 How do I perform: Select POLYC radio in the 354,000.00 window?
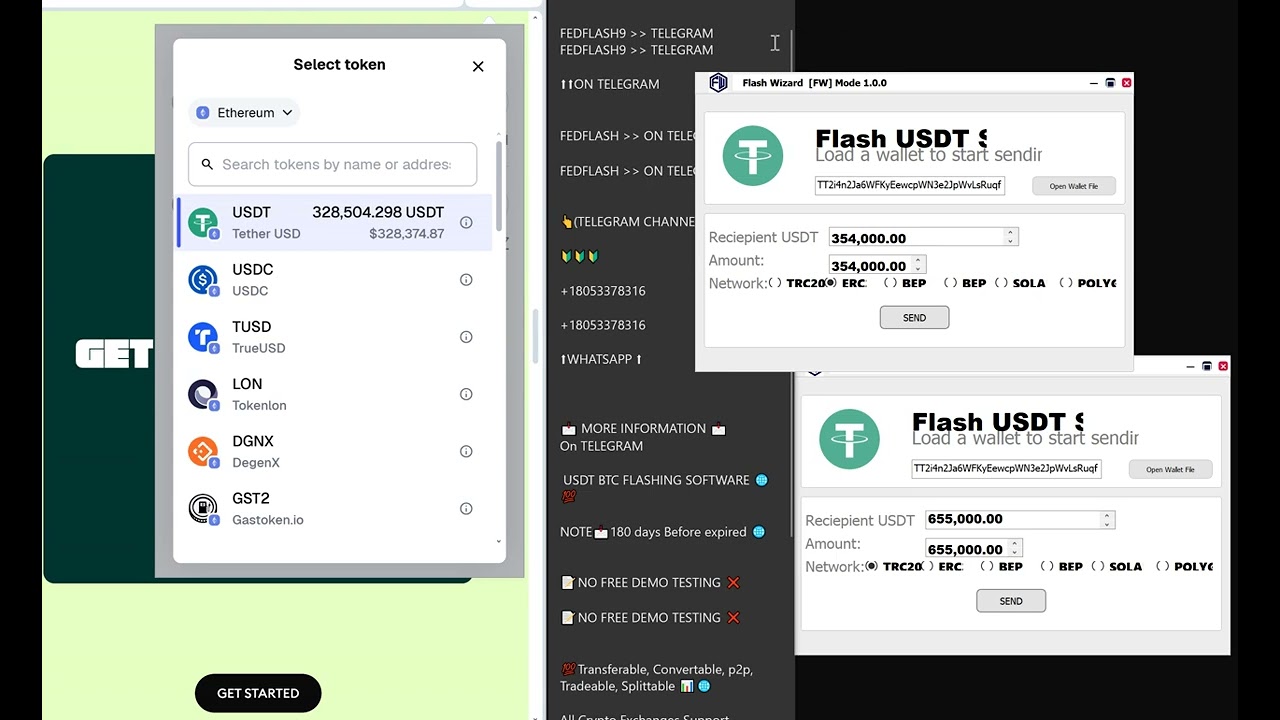coord(1066,283)
